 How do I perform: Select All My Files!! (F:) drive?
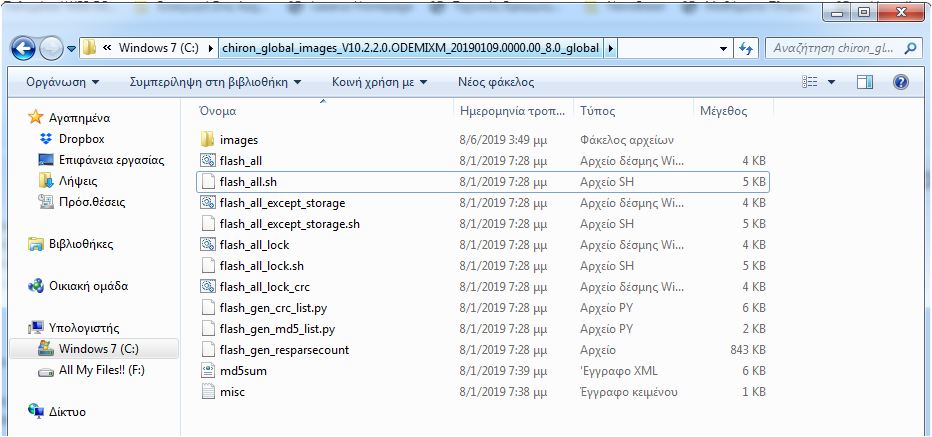(x=101, y=370)
